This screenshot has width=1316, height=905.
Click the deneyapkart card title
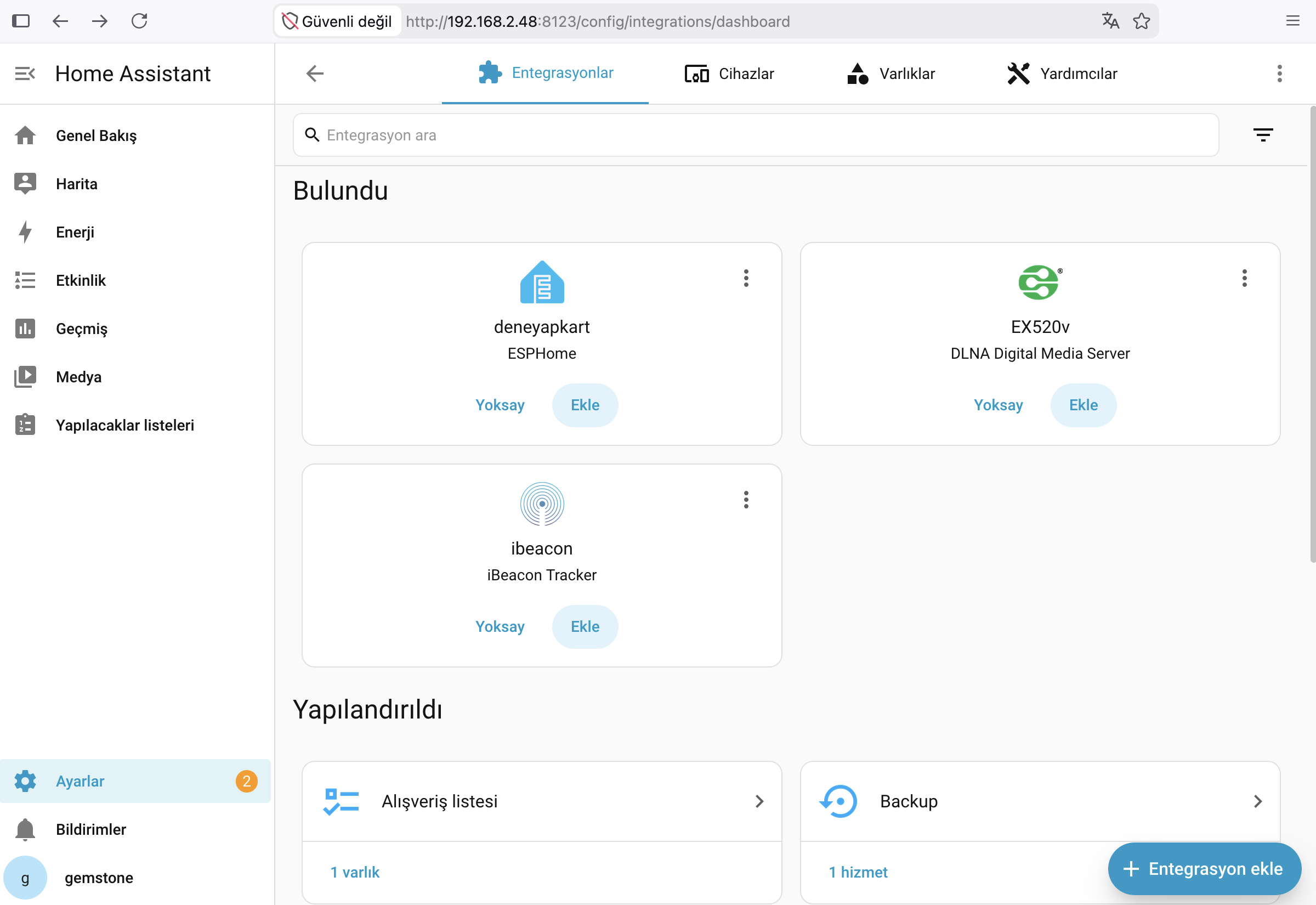pyautogui.click(x=542, y=326)
